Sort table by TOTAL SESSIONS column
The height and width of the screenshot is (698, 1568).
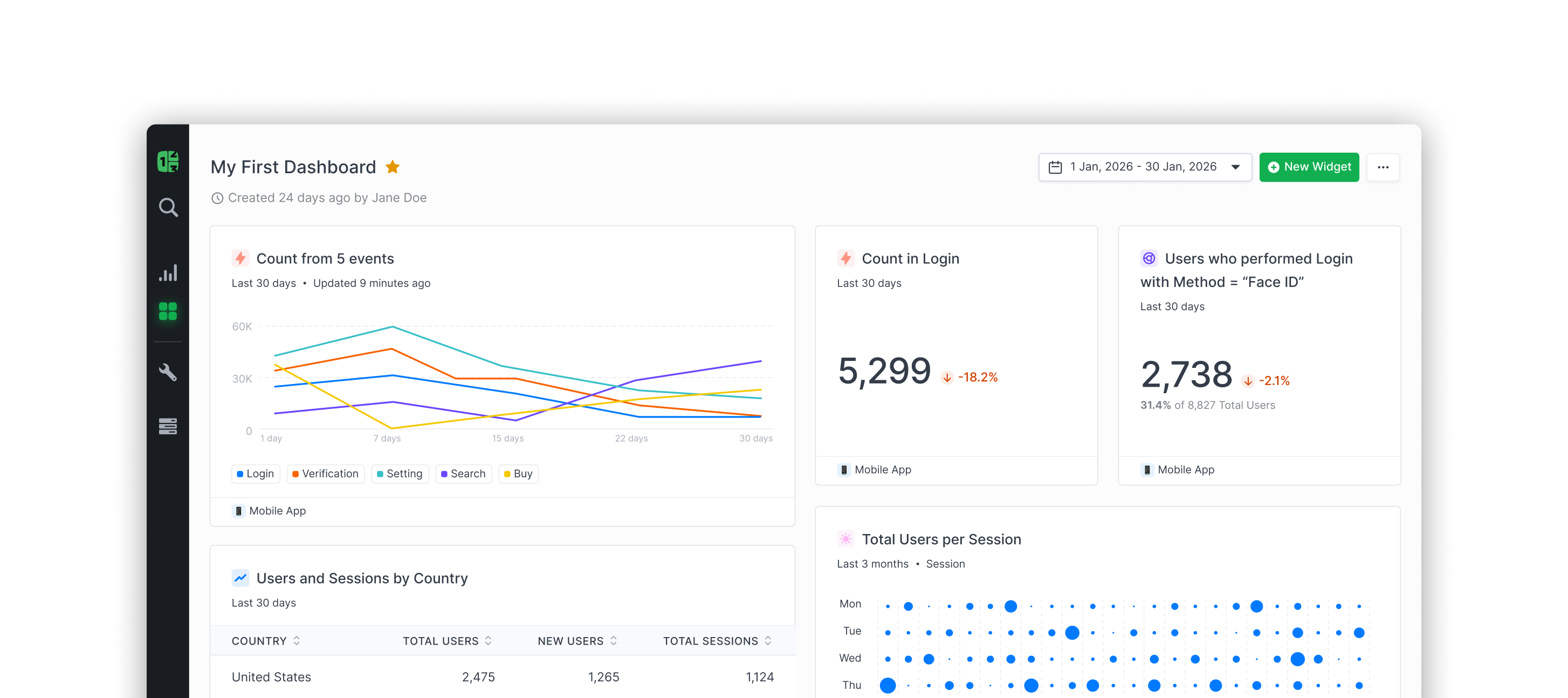(x=718, y=641)
